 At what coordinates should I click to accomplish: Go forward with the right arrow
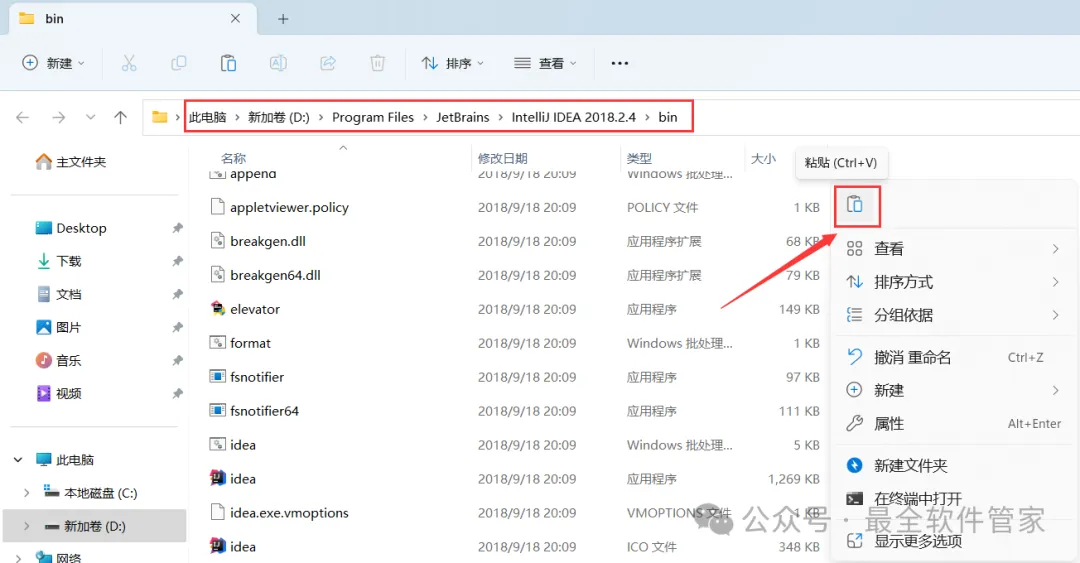tap(59, 117)
